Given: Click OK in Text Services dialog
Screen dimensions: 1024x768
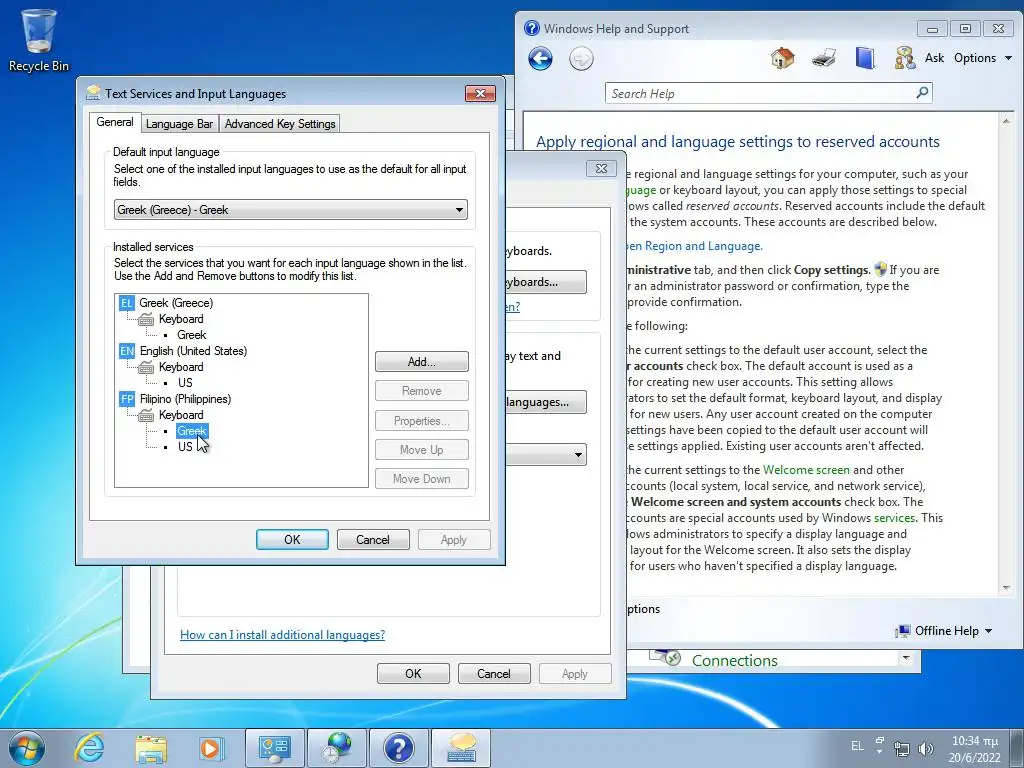Looking at the screenshot, I should [292, 539].
